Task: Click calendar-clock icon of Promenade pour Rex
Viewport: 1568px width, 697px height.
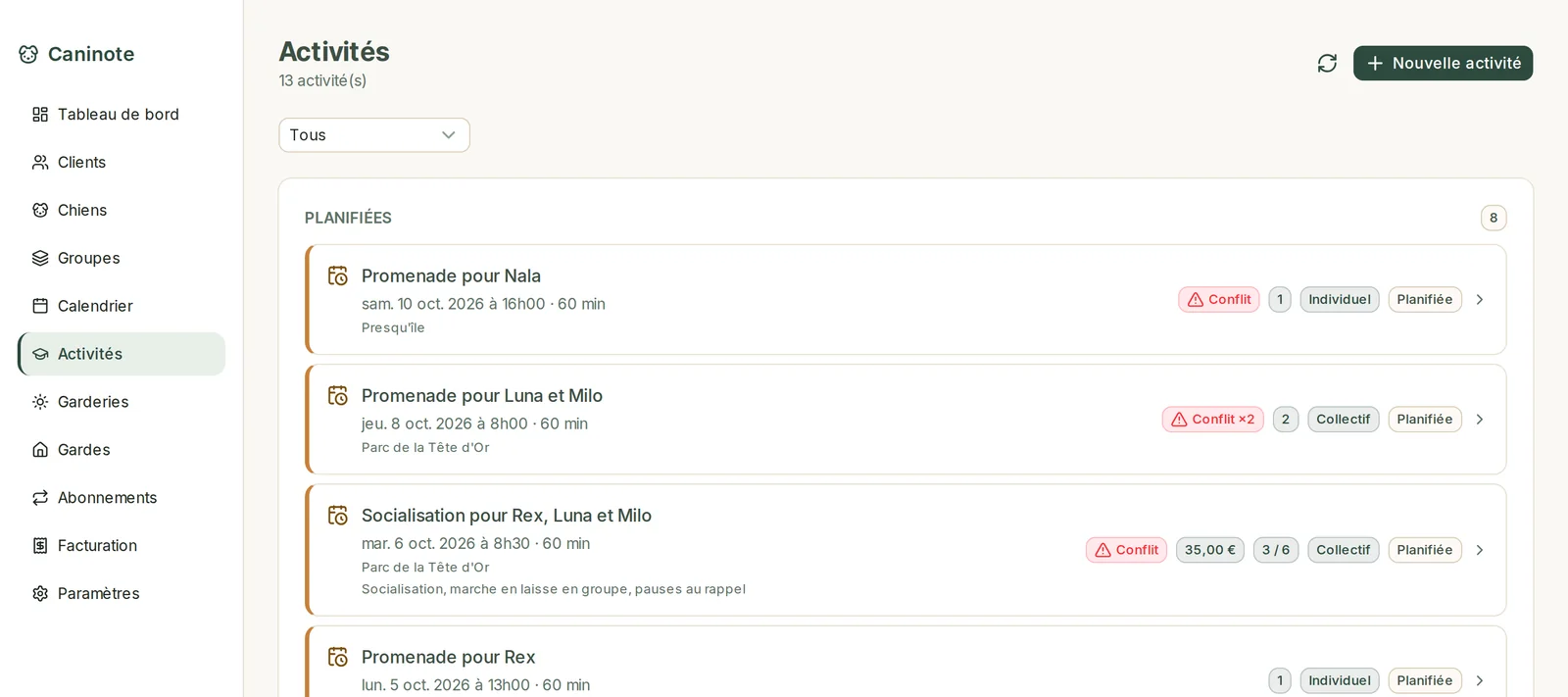Action: (x=338, y=657)
